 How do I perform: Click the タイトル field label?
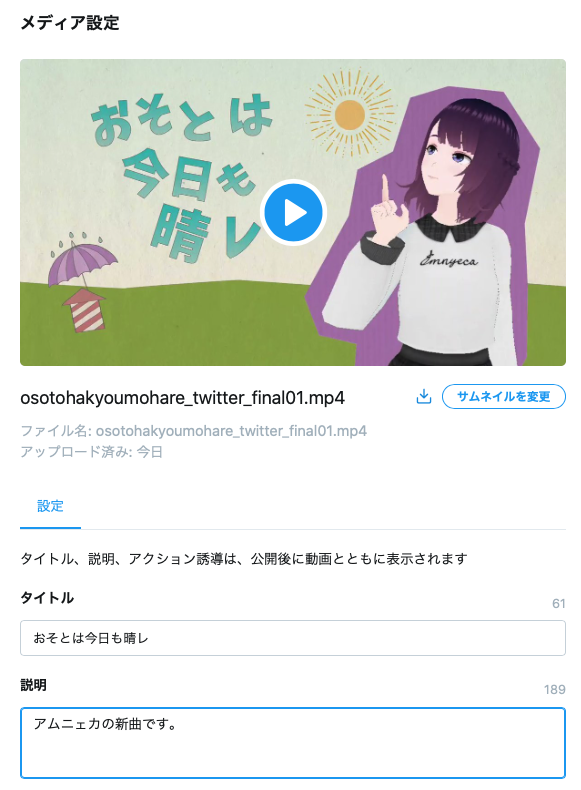[47, 598]
